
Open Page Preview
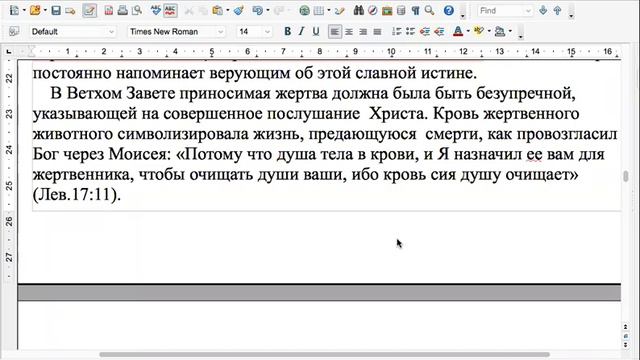point(137,11)
